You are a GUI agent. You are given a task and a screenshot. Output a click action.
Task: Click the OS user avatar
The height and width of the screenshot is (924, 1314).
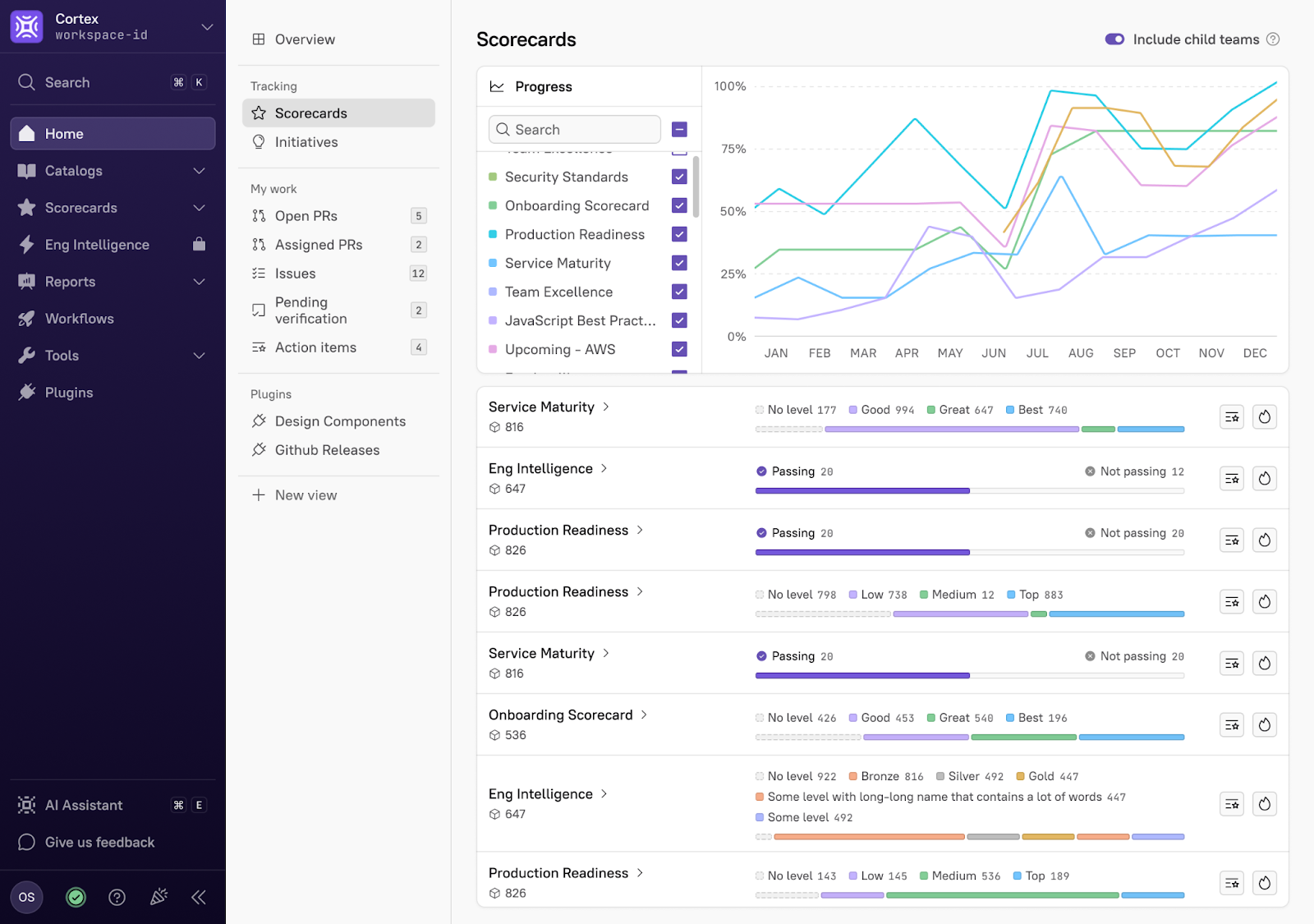(x=26, y=897)
